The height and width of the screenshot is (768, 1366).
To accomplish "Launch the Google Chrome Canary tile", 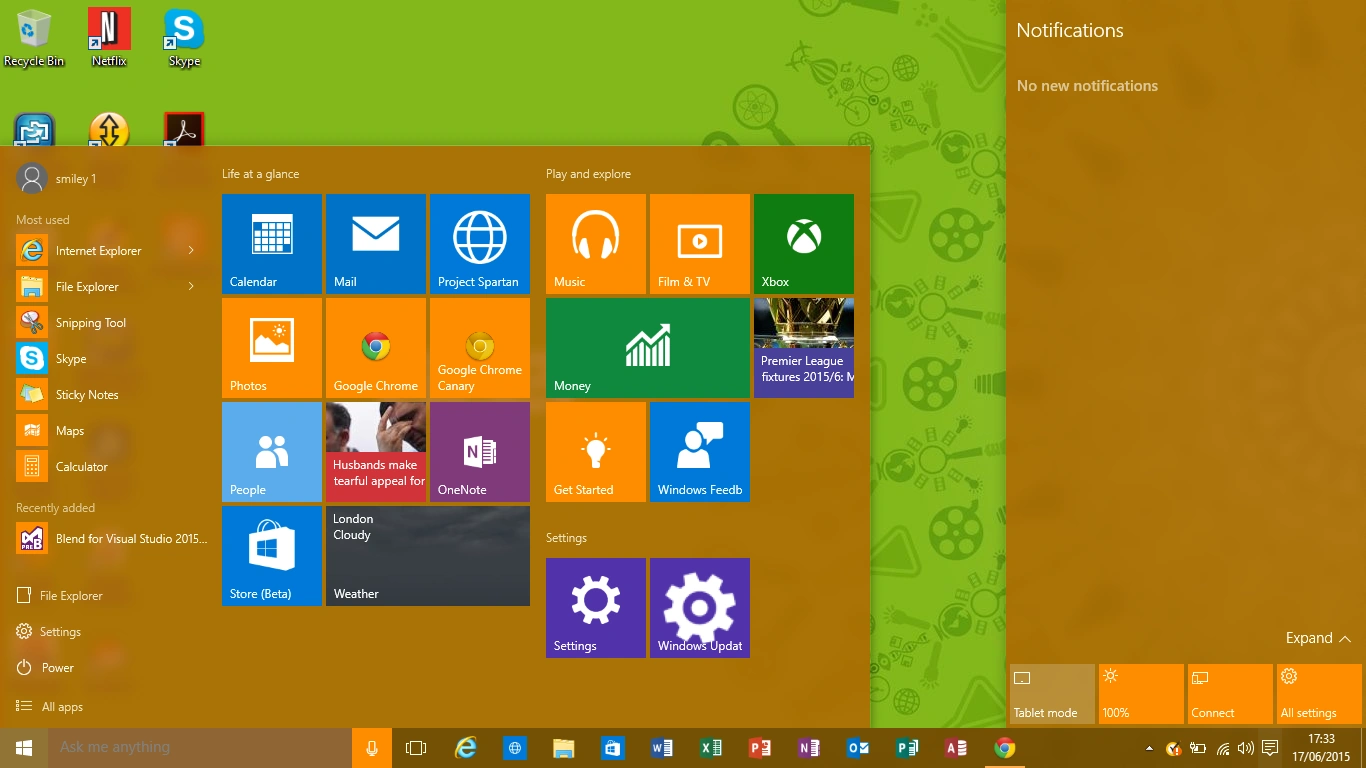I will pyautogui.click(x=480, y=348).
